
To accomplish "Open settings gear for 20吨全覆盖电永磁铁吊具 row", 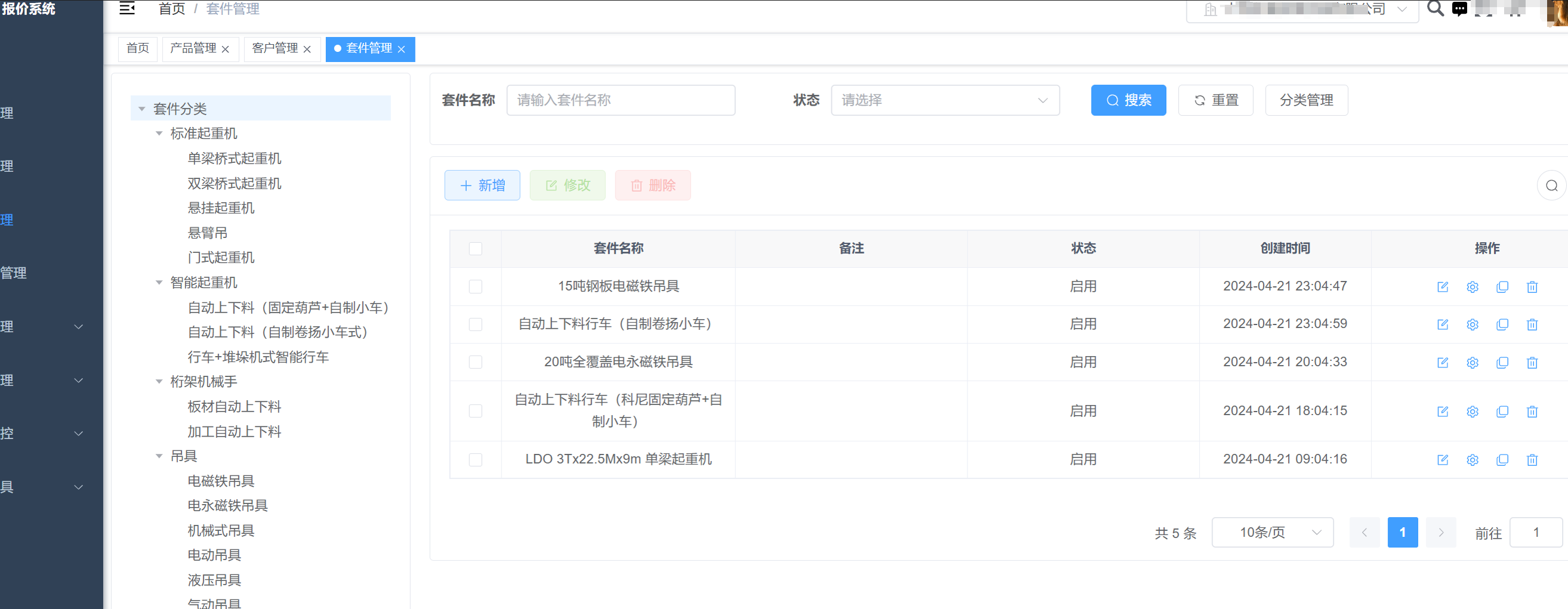I will click(x=1472, y=363).
